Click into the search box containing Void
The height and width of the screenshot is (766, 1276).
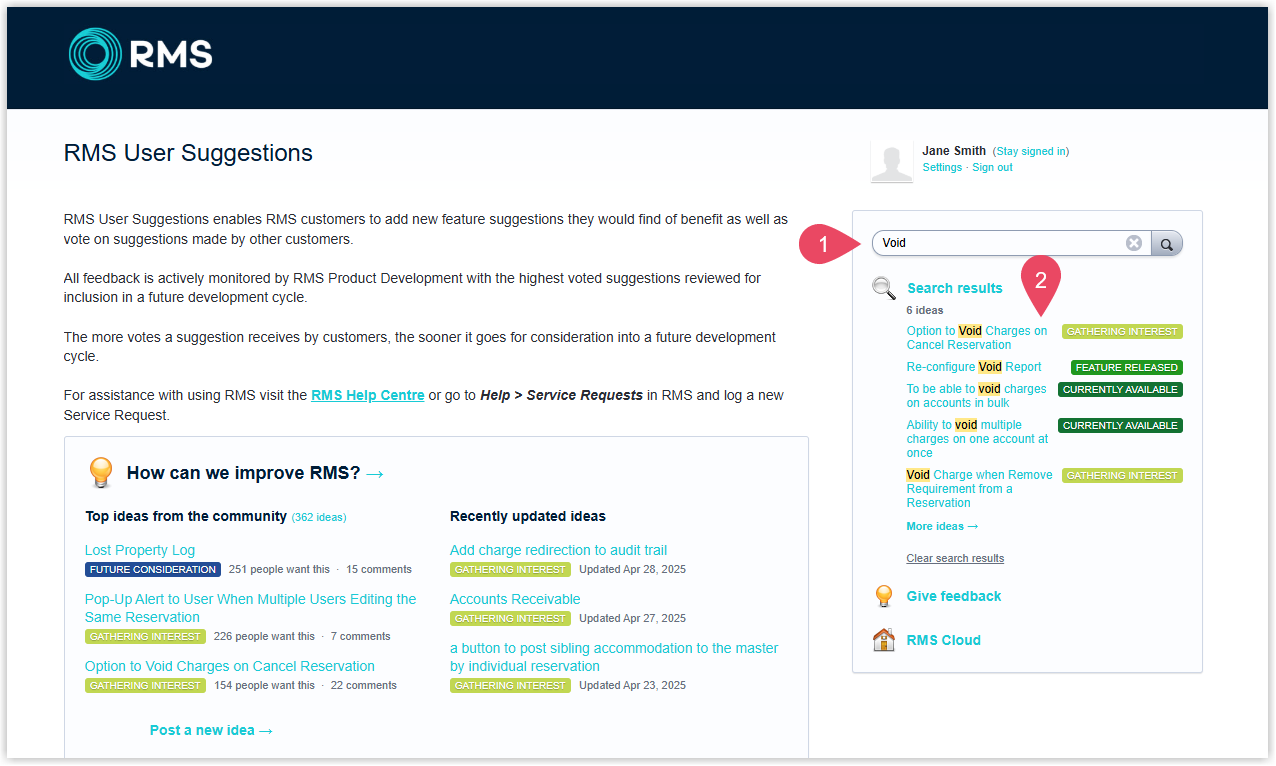1011,243
